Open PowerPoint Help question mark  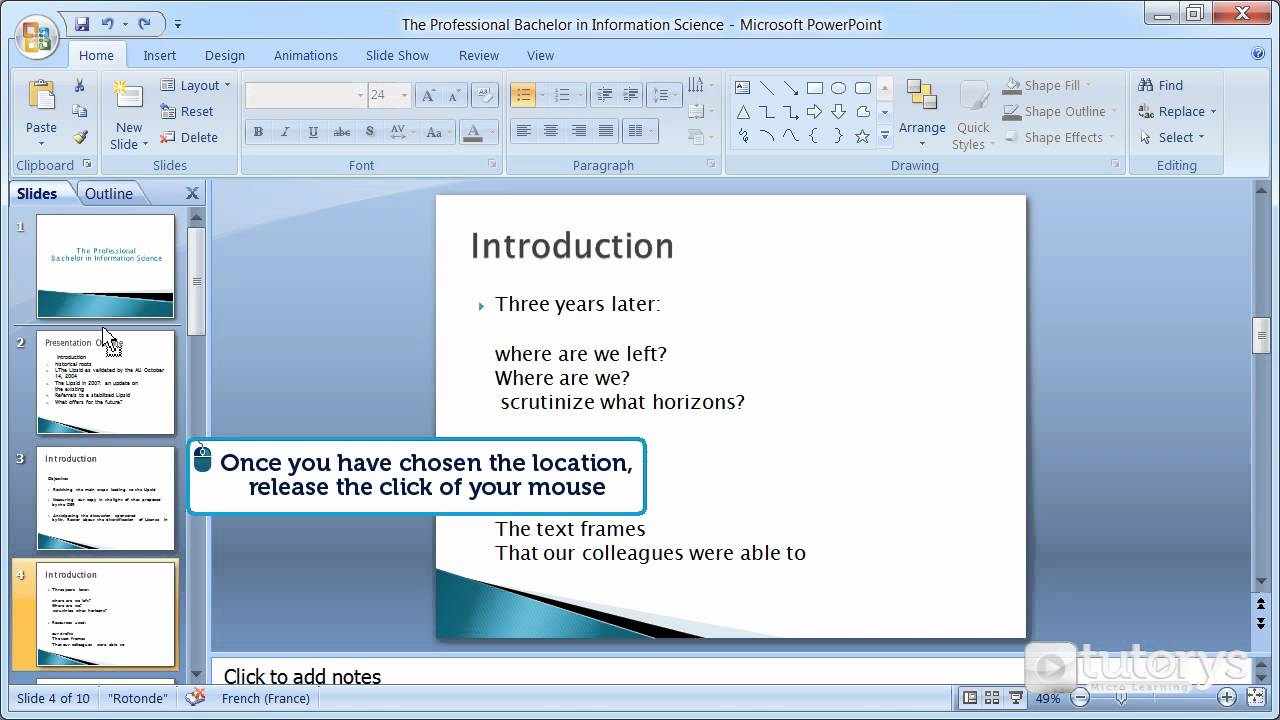[1258, 54]
